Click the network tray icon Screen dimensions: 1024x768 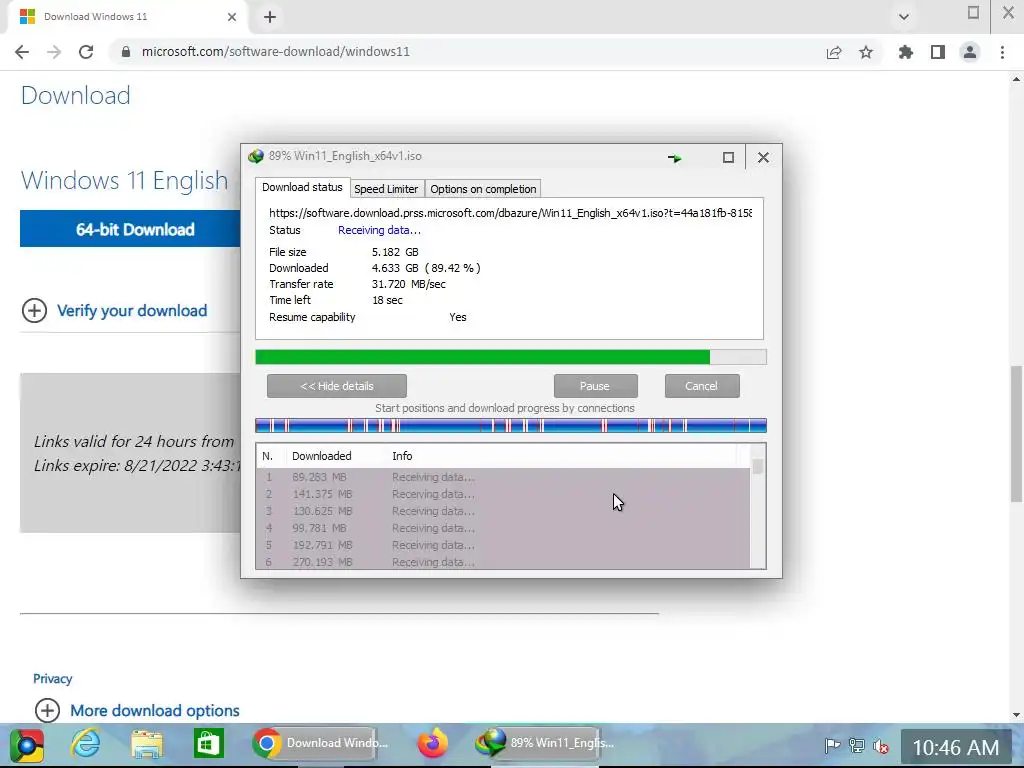[x=856, y=745]
